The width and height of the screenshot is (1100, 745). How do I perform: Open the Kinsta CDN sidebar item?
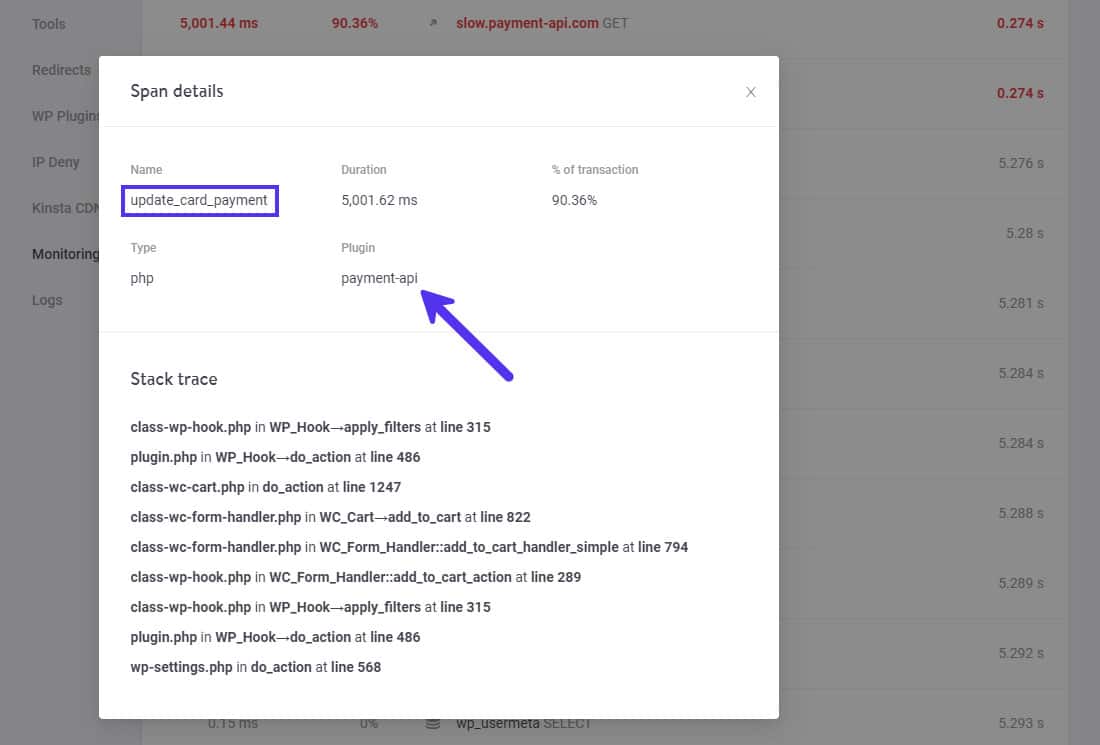pos(66,207)
